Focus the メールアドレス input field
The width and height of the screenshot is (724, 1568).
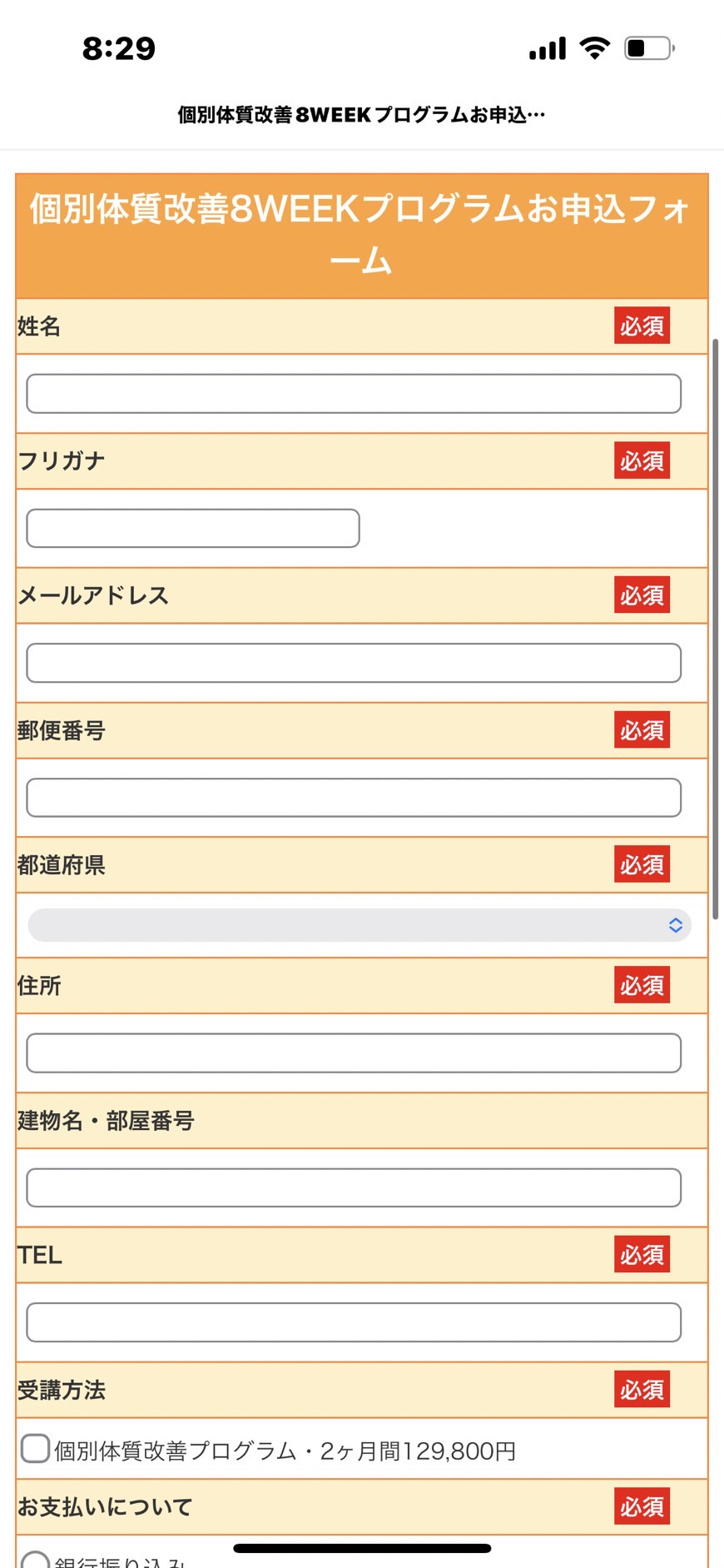point(354,663)
